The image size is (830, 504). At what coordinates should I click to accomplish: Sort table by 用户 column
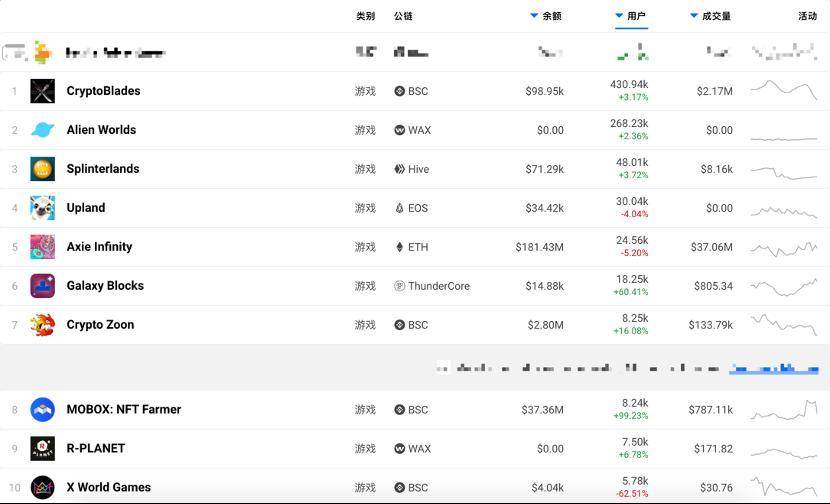click(x=630, y=16)
